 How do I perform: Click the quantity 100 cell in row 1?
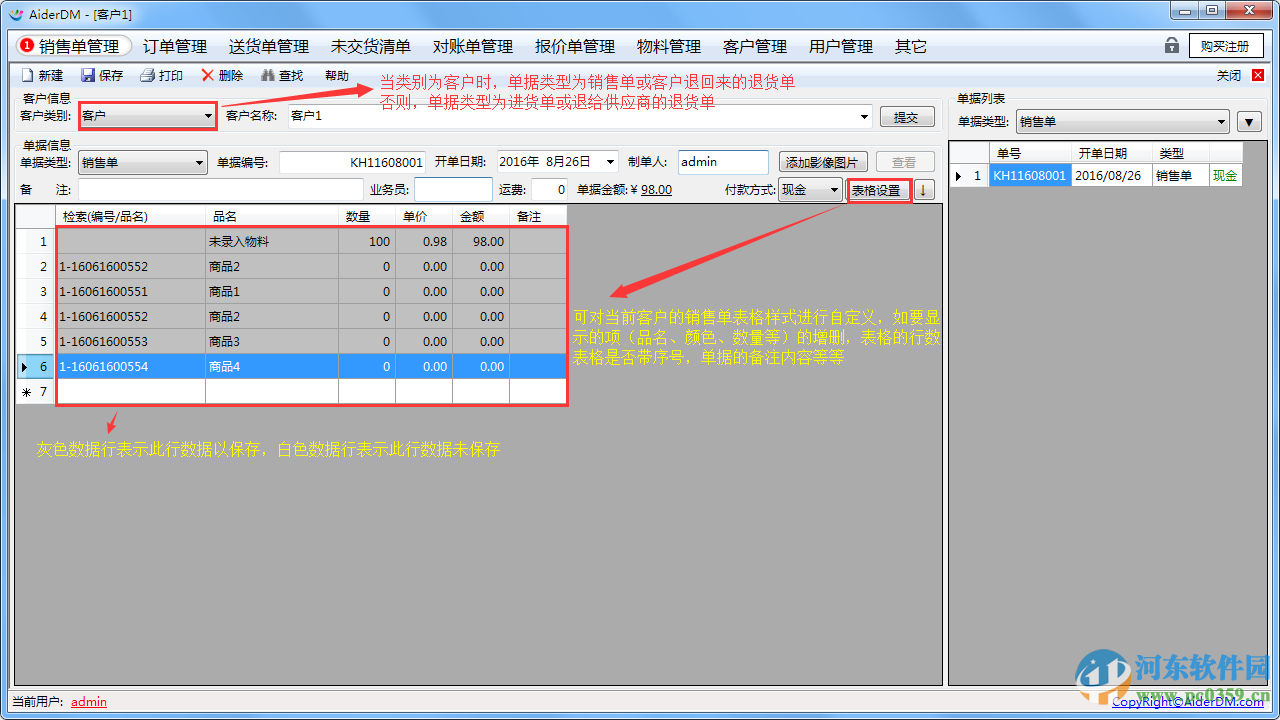point(367,241)
